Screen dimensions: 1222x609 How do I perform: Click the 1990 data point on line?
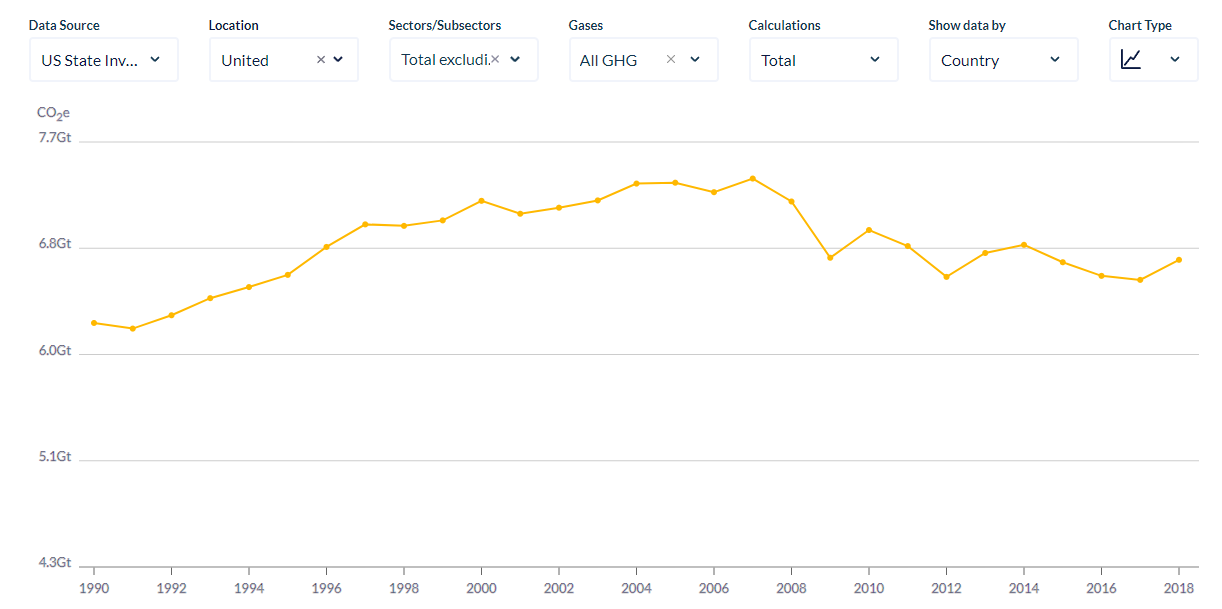coord(94,323)
